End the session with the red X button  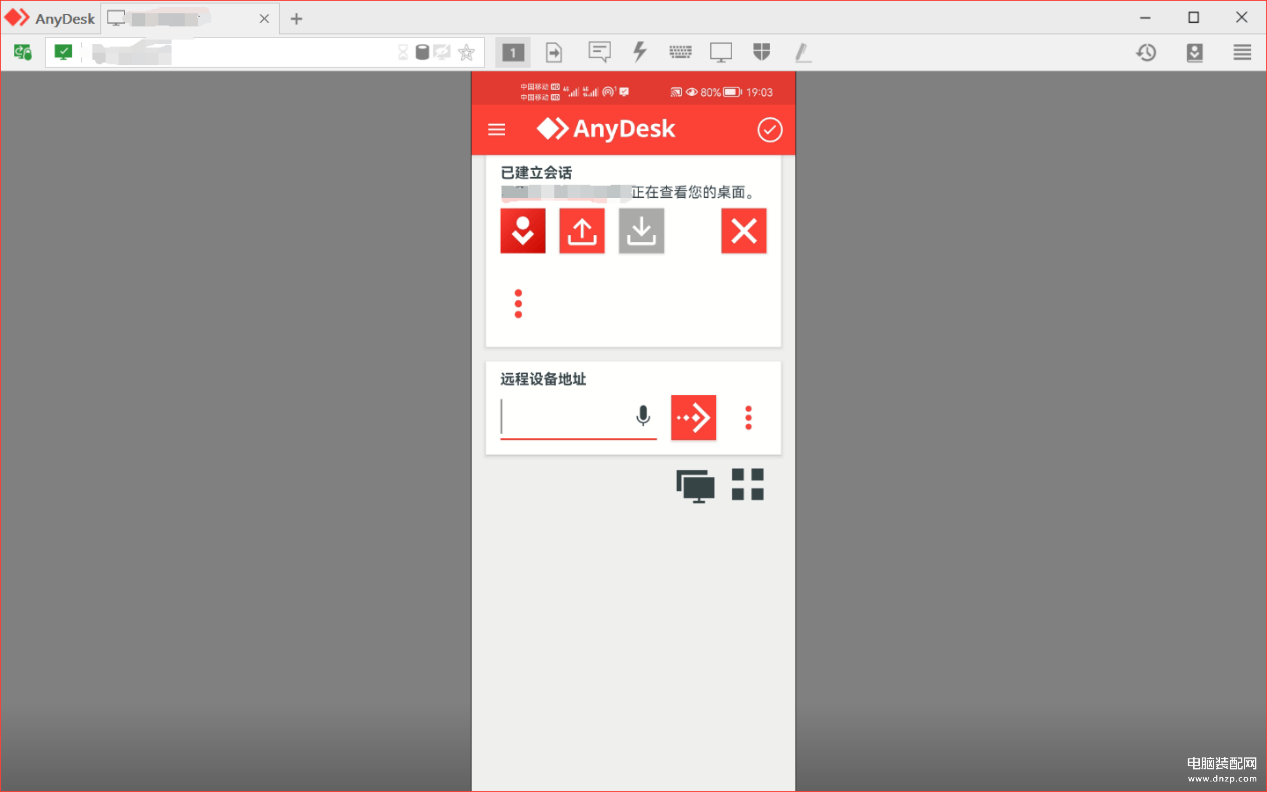coord(744,231)
